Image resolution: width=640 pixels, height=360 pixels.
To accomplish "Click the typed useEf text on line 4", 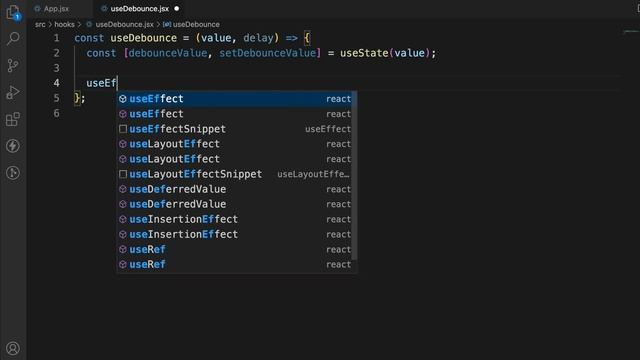I will (x=101, y=83).
